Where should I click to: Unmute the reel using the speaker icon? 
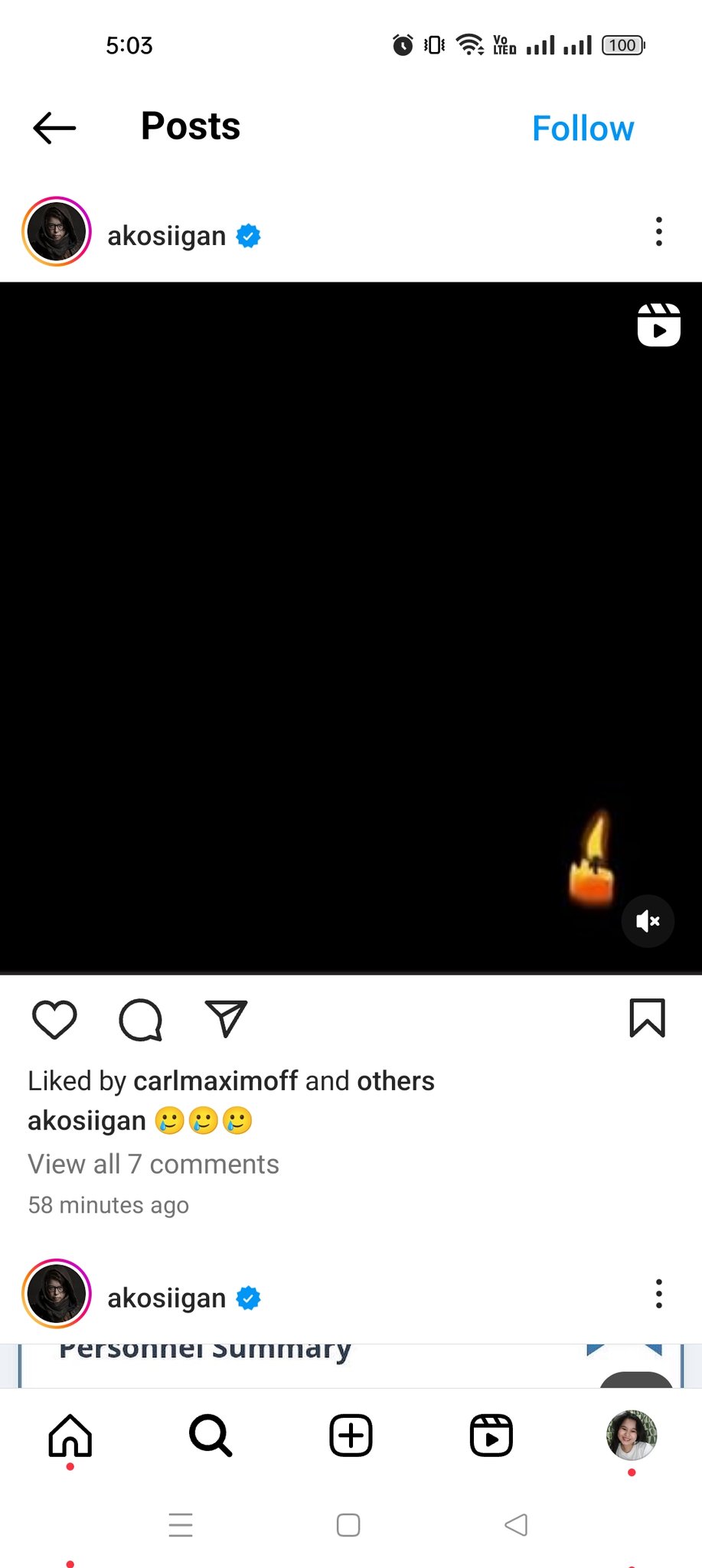(x=648, y=921)
